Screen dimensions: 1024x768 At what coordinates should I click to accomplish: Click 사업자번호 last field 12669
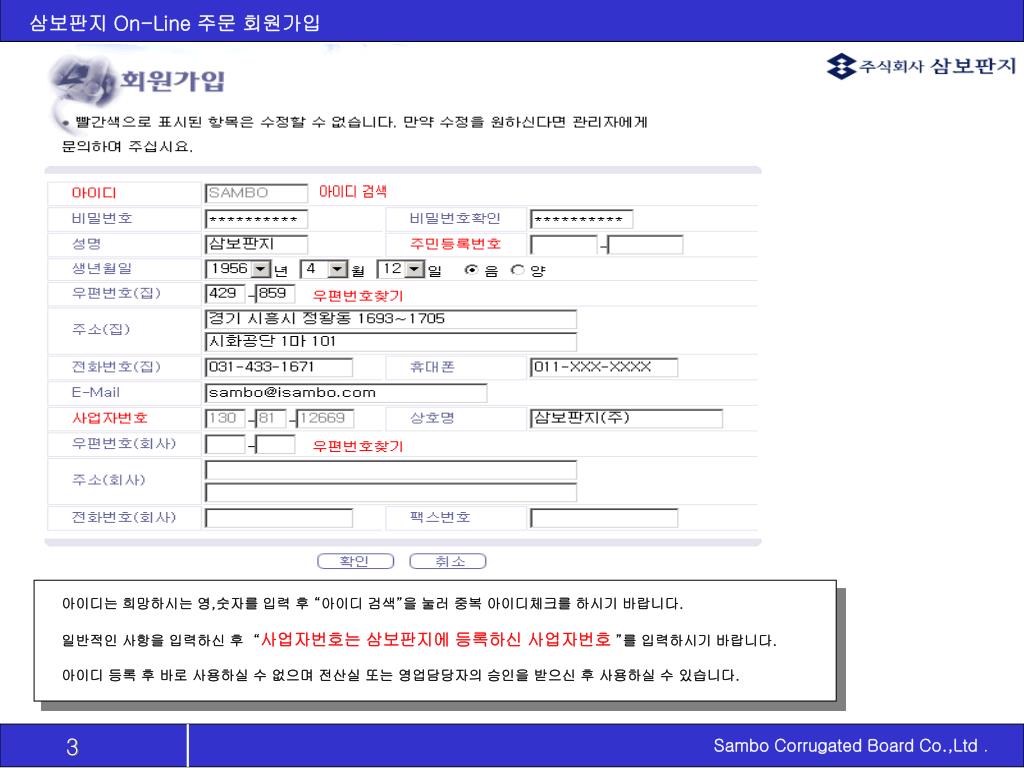point(325,419)
